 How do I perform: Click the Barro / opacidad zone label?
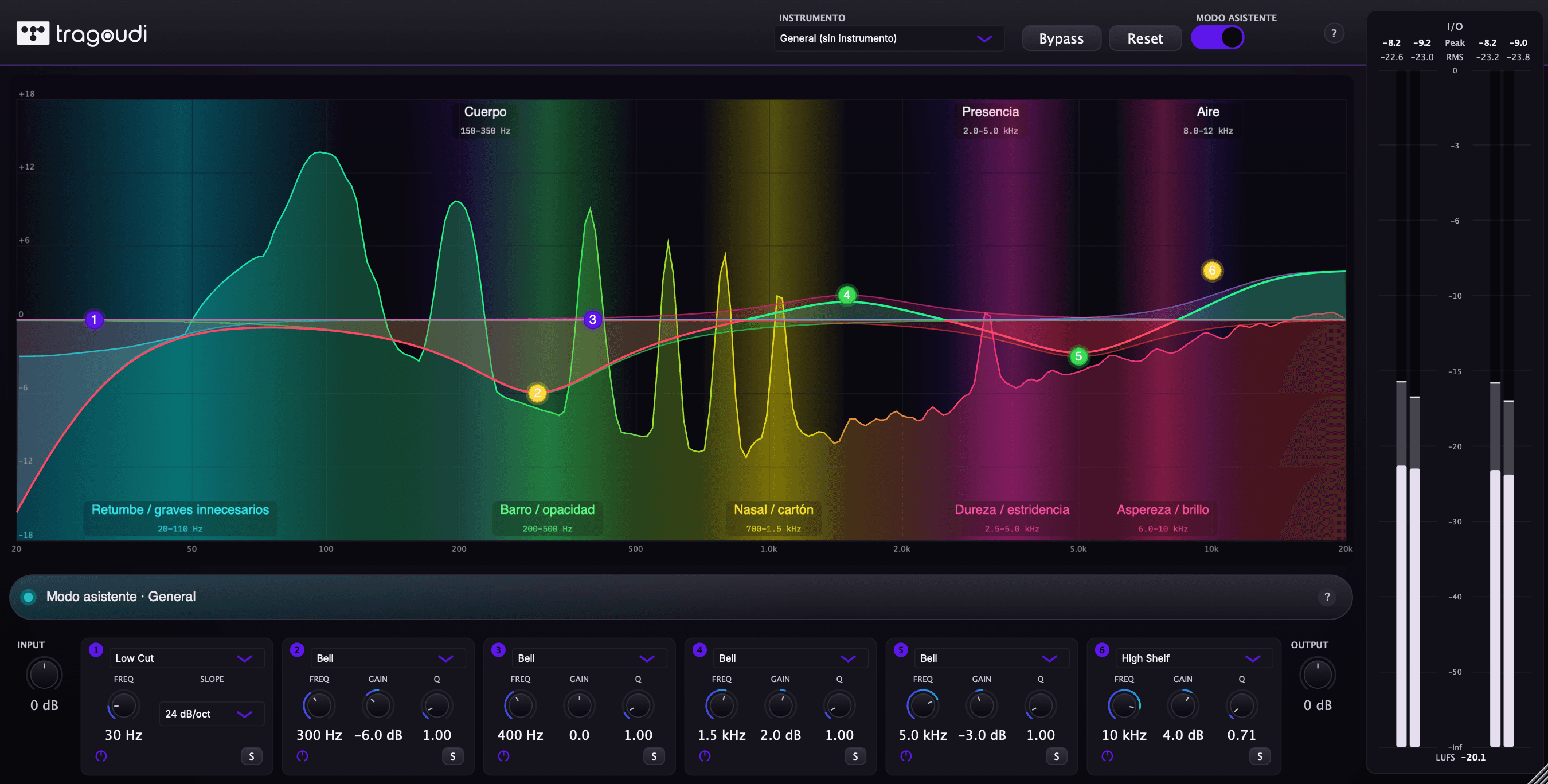(x=547, y=518)
